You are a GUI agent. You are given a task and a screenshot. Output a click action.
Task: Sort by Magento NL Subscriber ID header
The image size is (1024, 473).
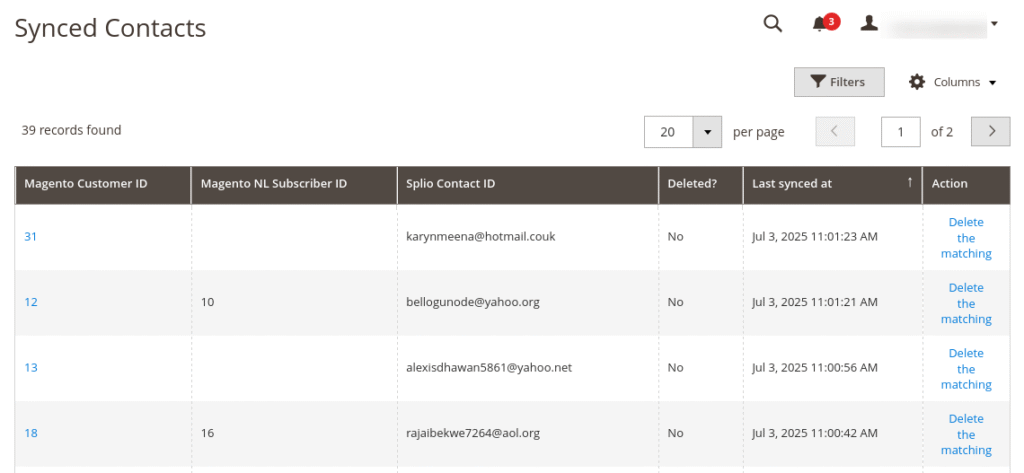tap(273, 184)
